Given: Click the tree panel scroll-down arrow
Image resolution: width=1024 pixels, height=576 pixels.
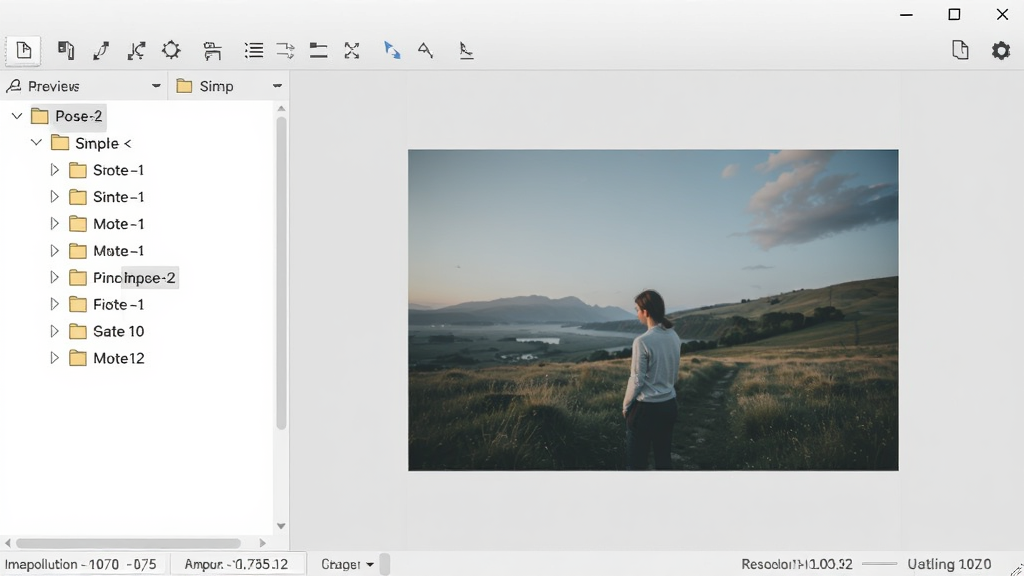Looking at the screenshot, I should [x=281, y=526].
